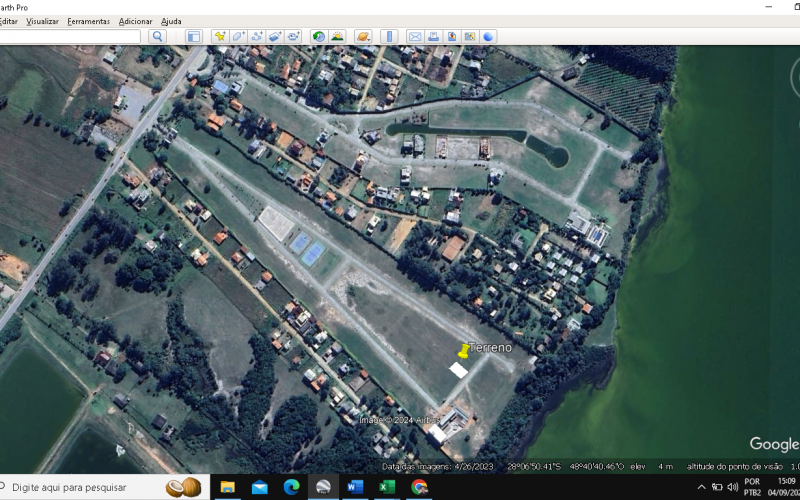The width and height of the screenshot is (800, 500).
Task: Click the add image overlay icon
Action: (275, 37)
